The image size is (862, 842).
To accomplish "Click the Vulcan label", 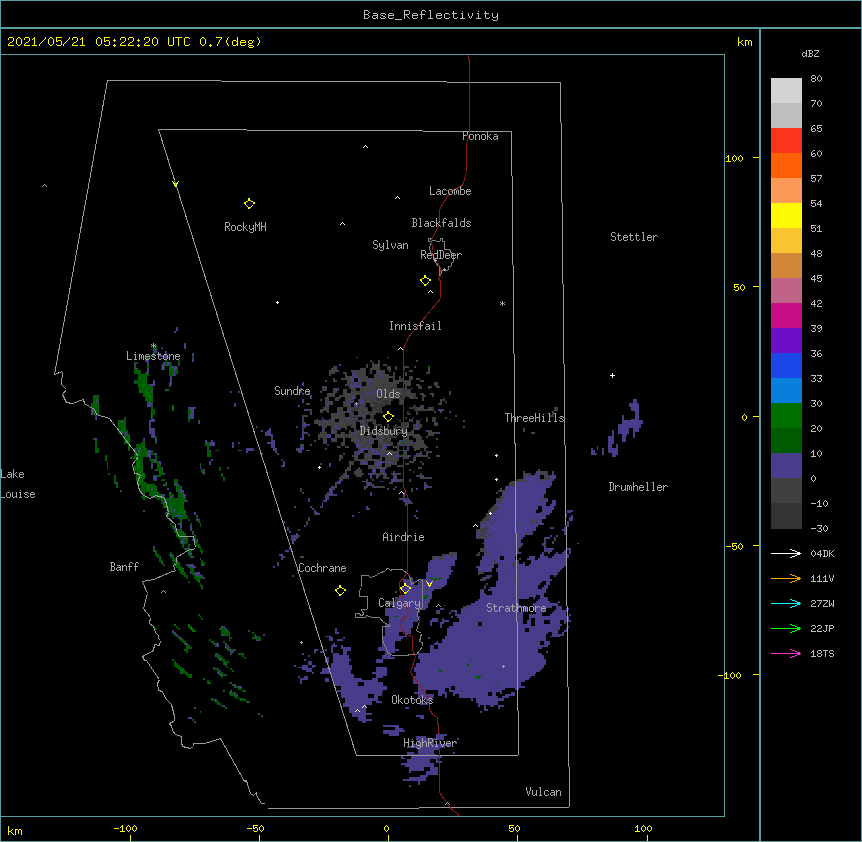I will coord(543,792).
